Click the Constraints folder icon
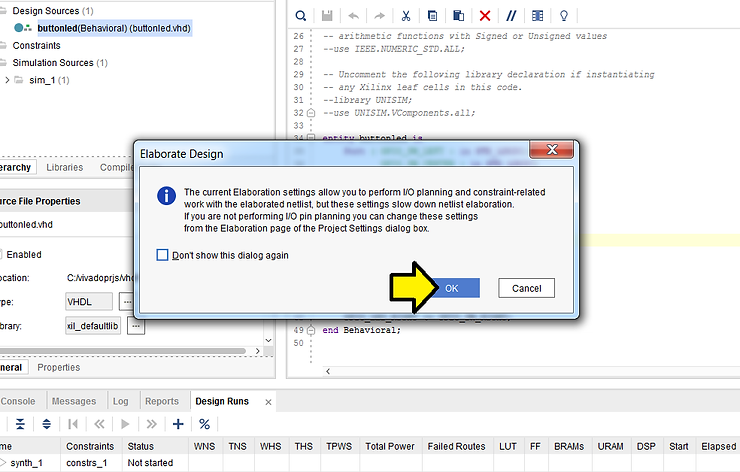Viewport: 740px width, 472px height. 3,45
